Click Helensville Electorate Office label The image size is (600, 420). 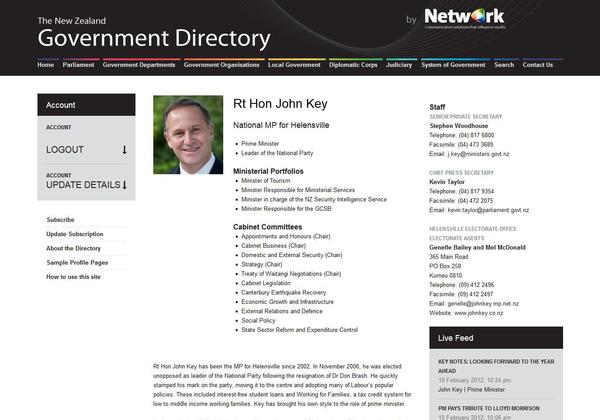tap(473, 229)
